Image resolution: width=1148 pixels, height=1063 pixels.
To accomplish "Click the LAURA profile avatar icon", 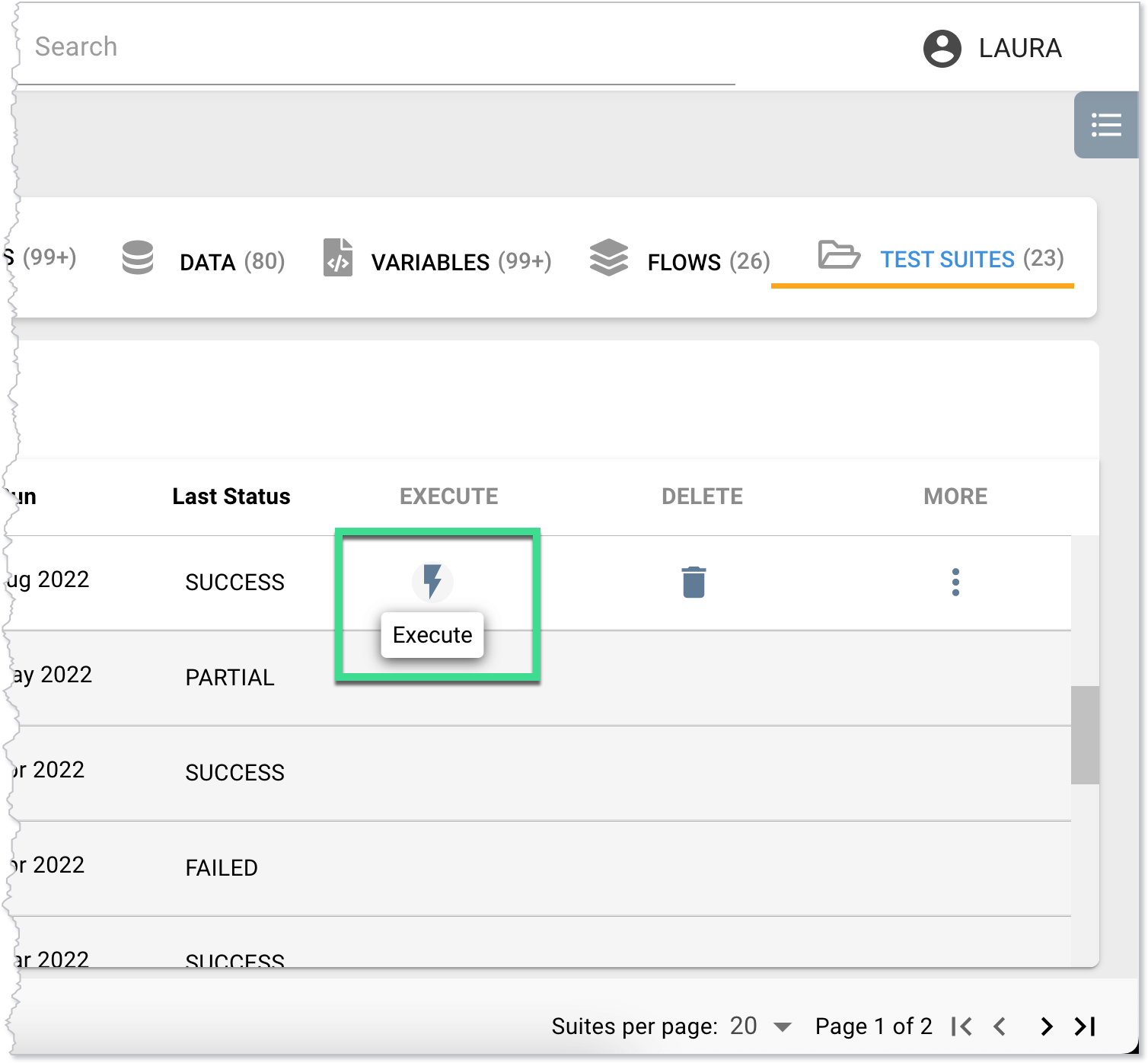I will tap(942, 47).
